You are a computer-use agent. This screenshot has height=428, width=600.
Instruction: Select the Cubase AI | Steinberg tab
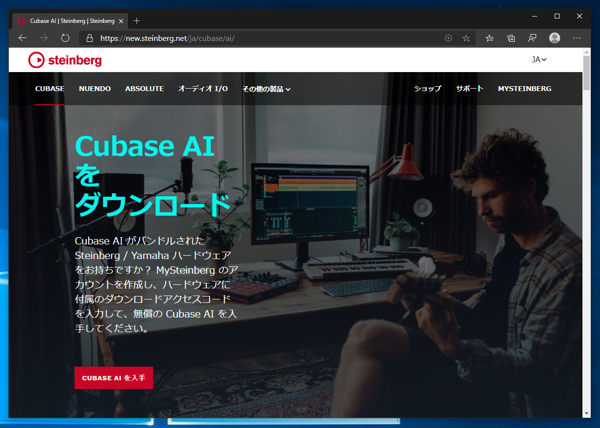(70, 21)
